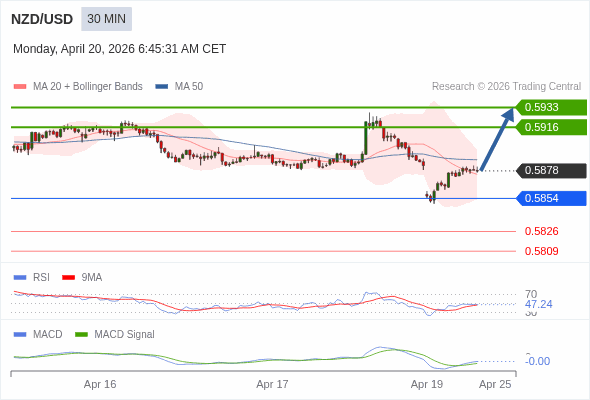This screenshot has height=400, width=590.
Task: Click the MA 50 legend label
Action: (189, 87)
